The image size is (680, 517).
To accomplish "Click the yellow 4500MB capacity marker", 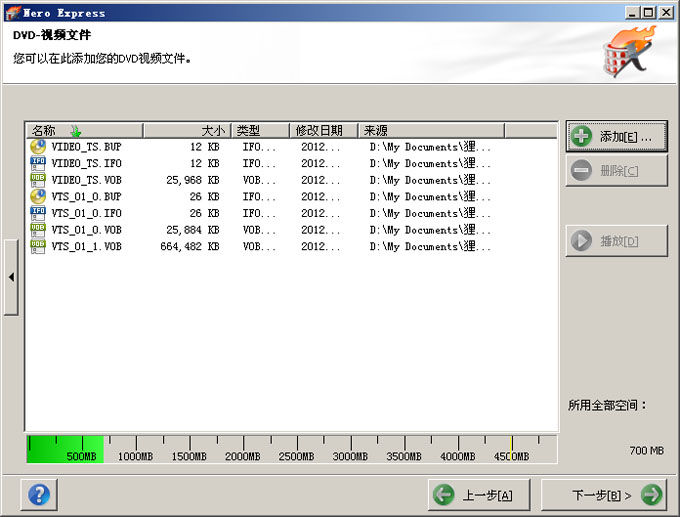I will (511, 449).
